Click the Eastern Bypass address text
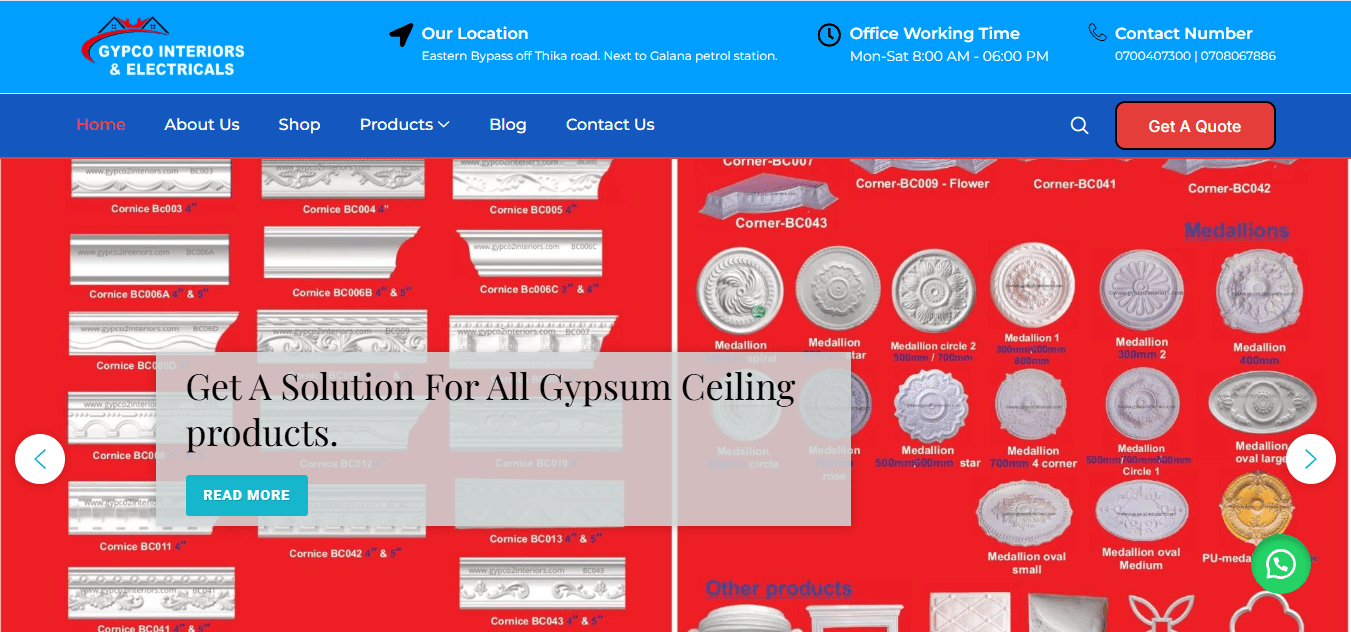This screenshot has height=632, width=1351. pyautogui.click(x=599, y=56)
